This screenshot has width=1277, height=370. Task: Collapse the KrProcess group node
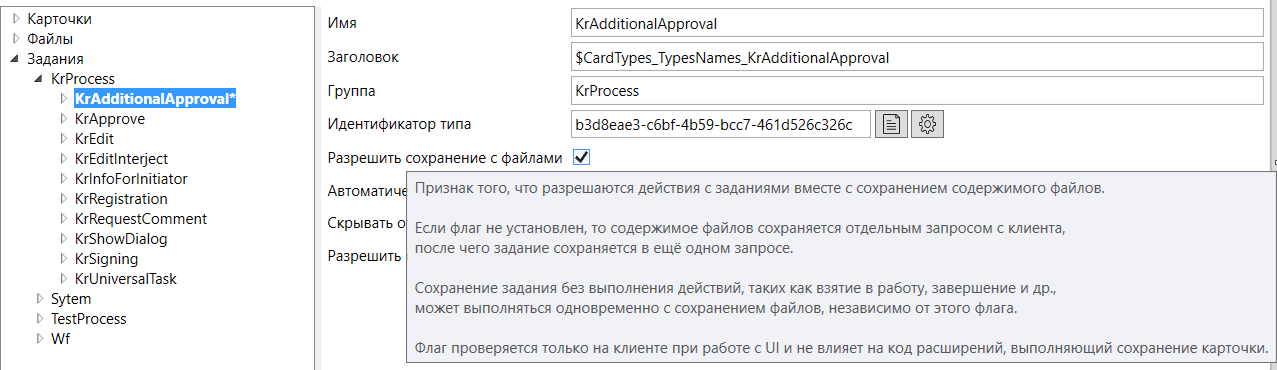[40, 79]
